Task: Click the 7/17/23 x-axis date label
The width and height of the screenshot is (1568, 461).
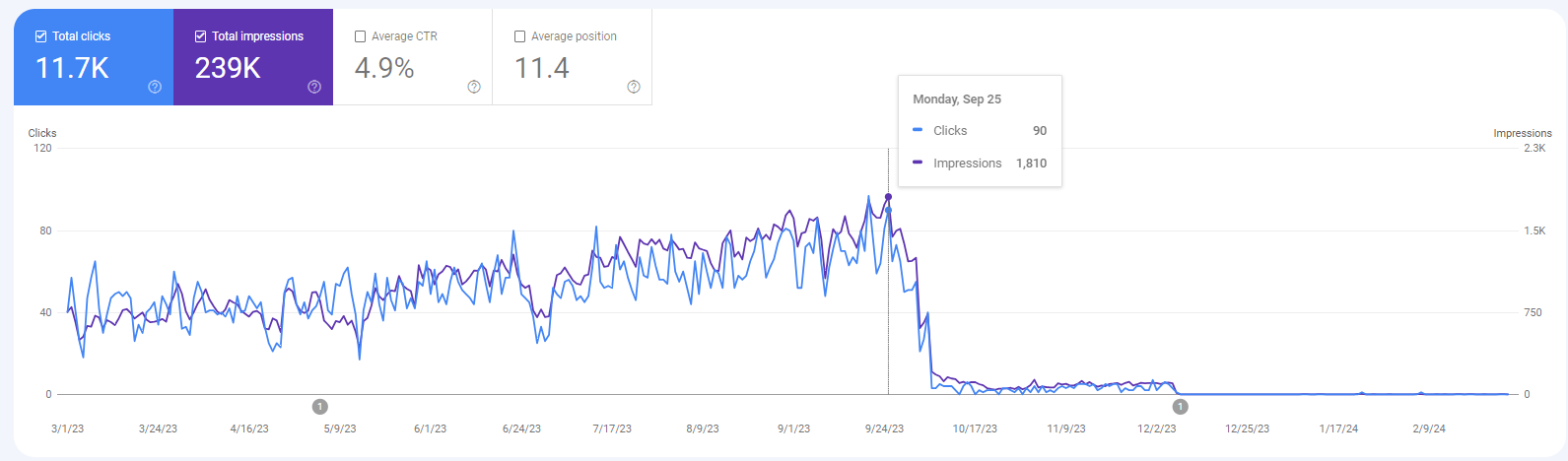Action: 612,429
